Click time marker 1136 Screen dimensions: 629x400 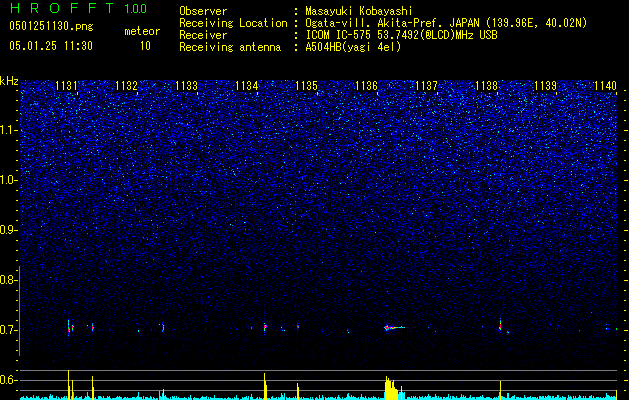click(367, 85)
